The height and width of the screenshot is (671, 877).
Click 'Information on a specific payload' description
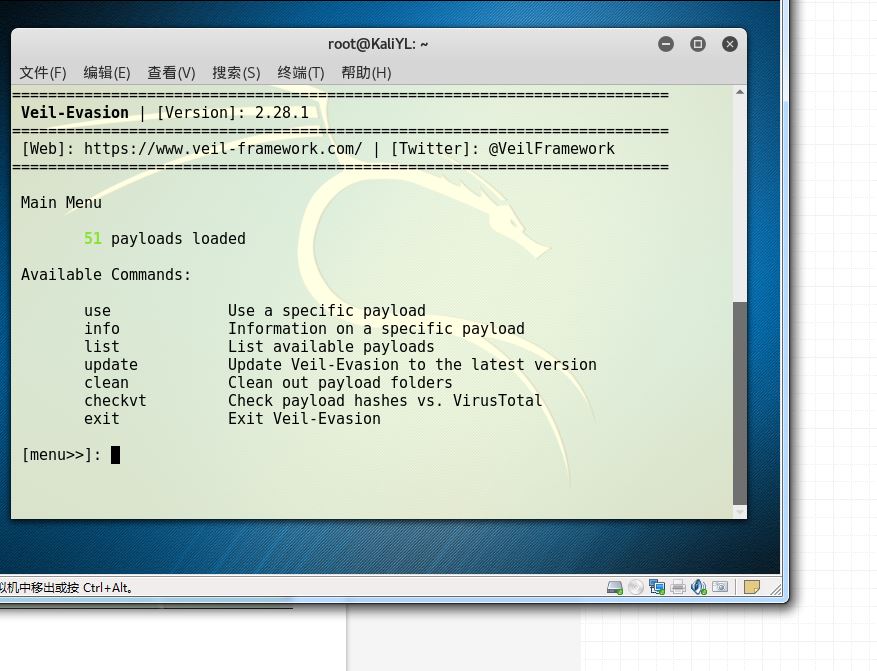click(x=376, y=329)
